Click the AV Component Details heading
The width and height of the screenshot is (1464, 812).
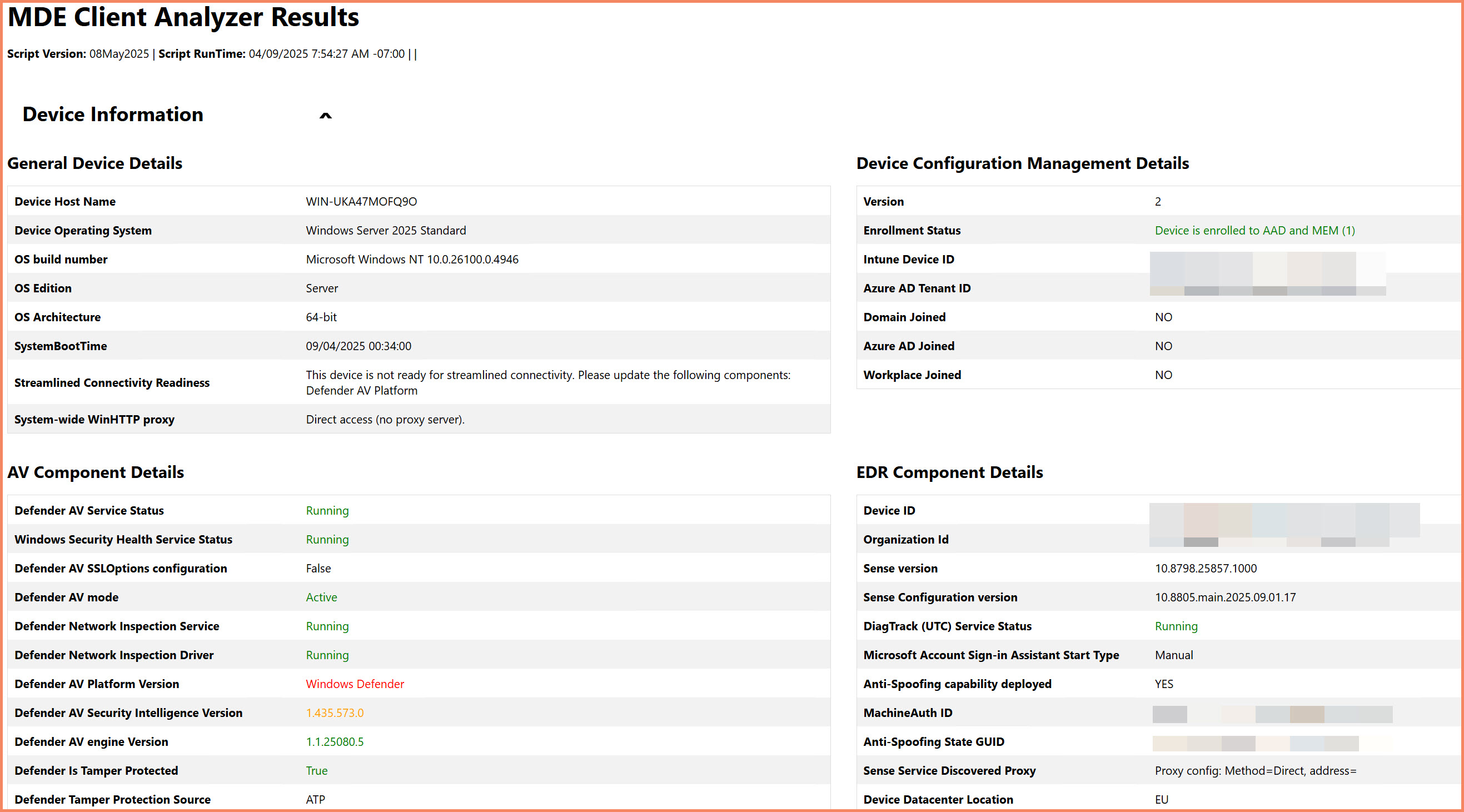click(96, 473)
